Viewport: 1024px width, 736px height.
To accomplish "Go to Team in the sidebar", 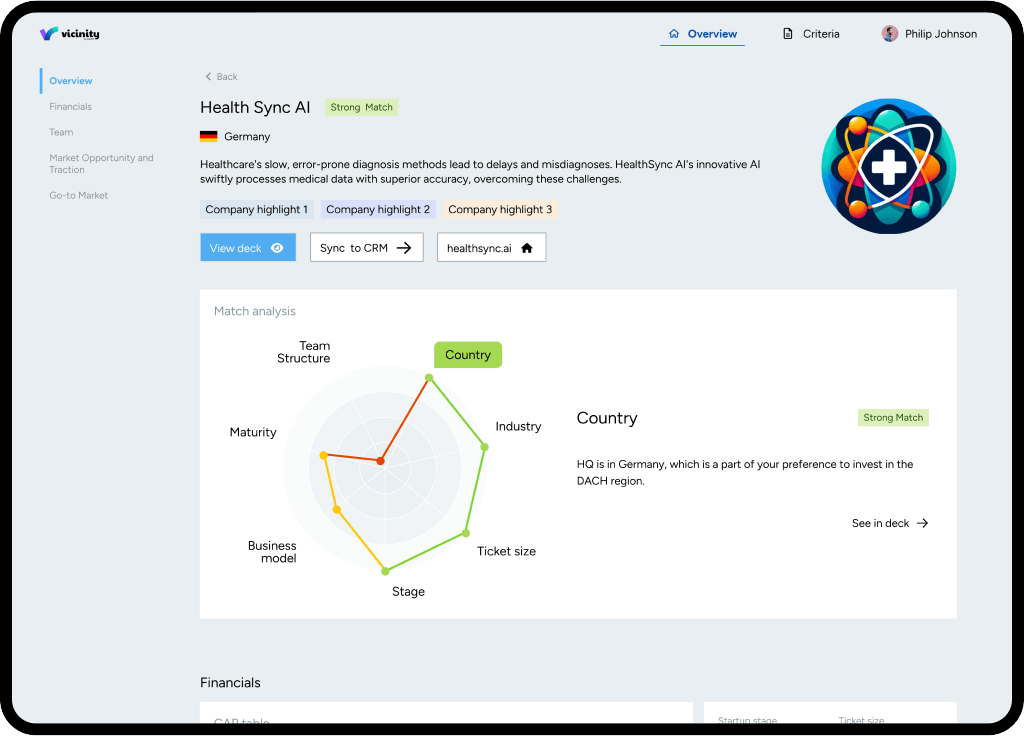I will tap(61, 132).
